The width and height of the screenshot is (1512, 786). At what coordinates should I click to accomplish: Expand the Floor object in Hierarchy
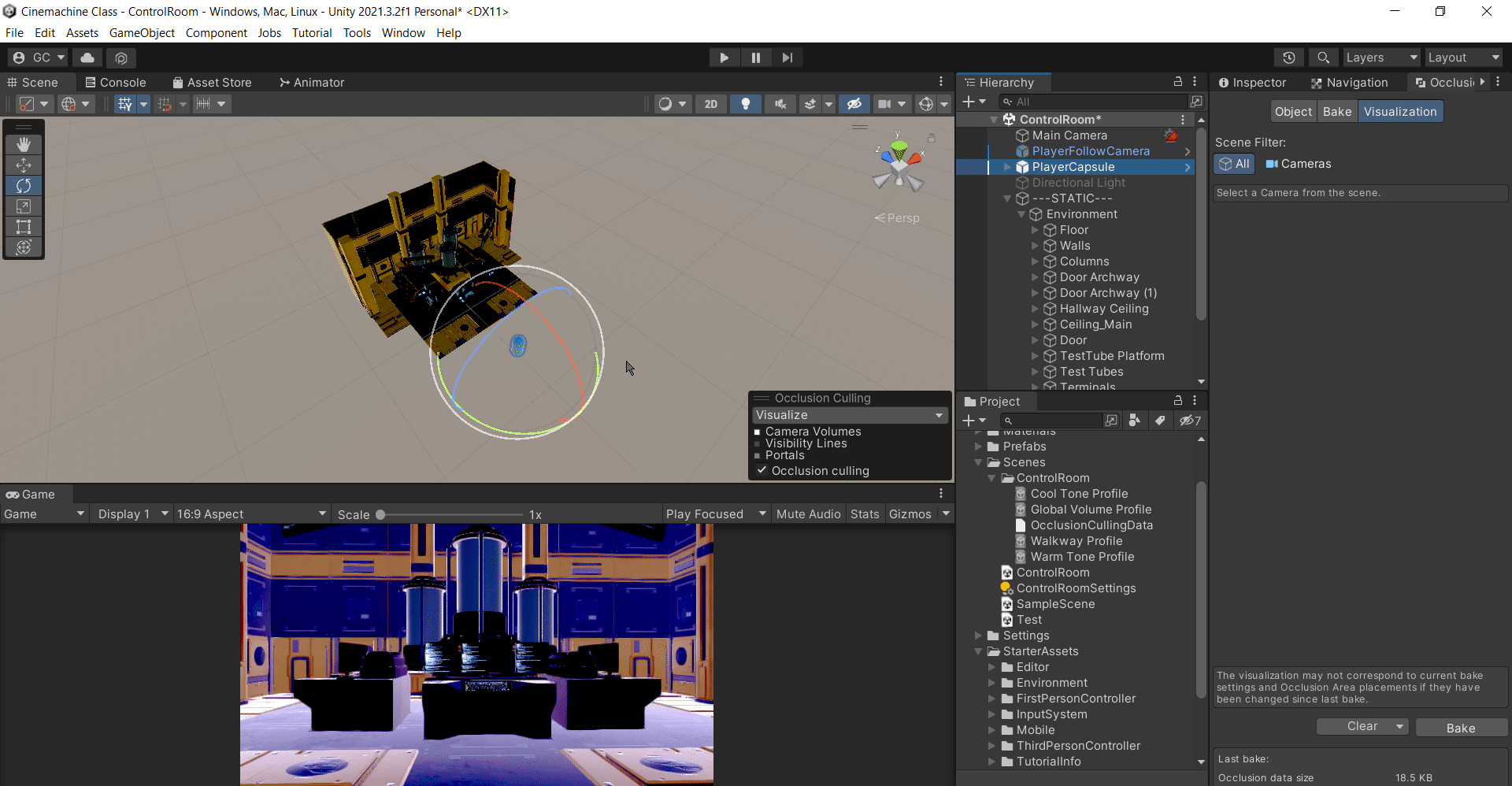coord(1035,230)
